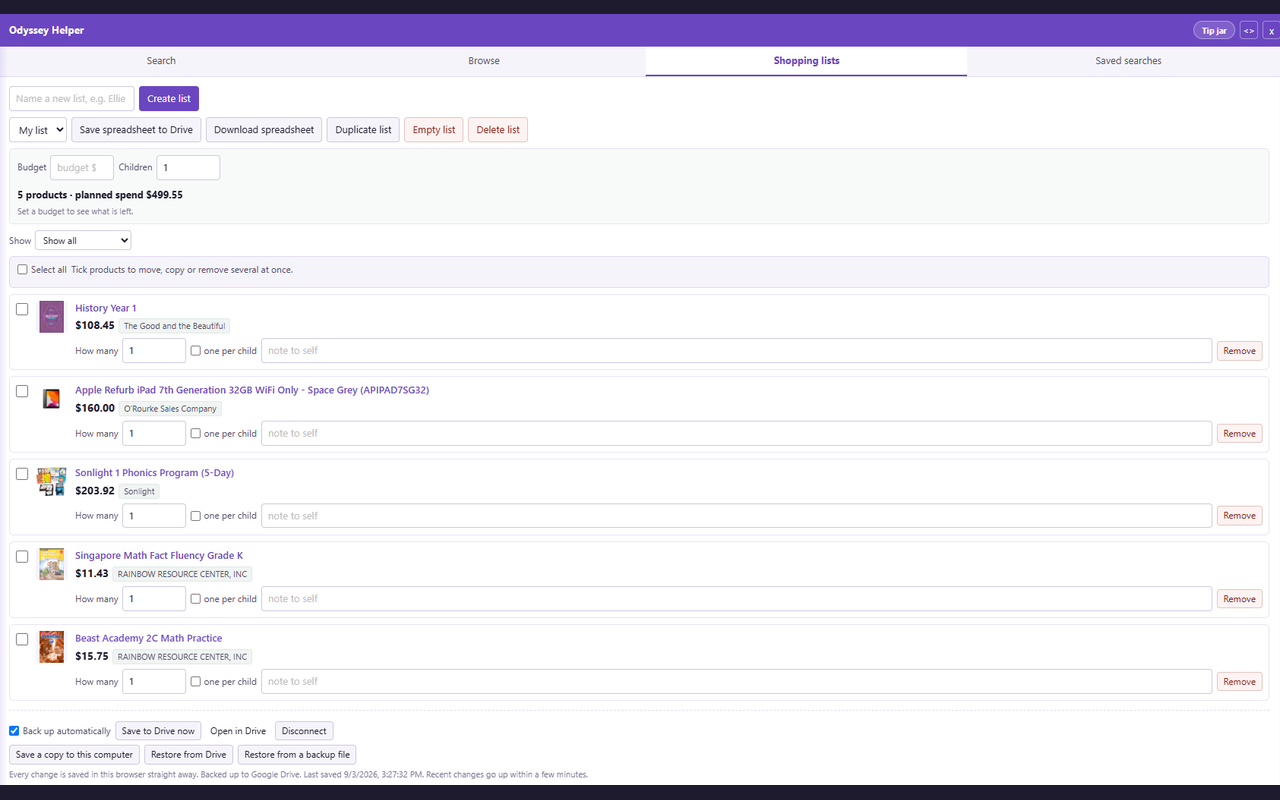Image resolution: width=1280 pixels, height=800 pixels.
Task: Enable one per child for Beast Academy
Action: [196, 682]
